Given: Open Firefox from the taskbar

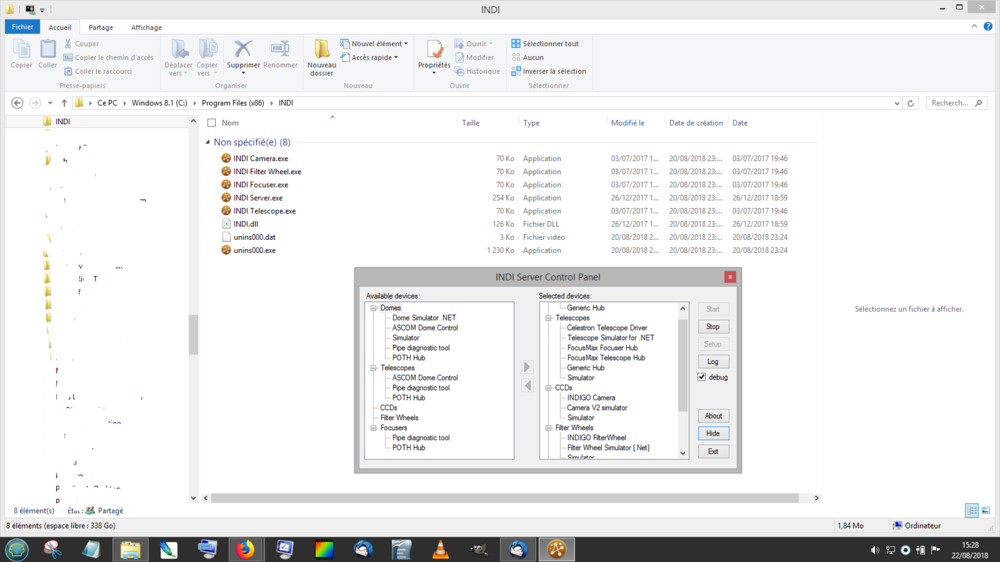Looking at the screenshot, I should point(246,549).
